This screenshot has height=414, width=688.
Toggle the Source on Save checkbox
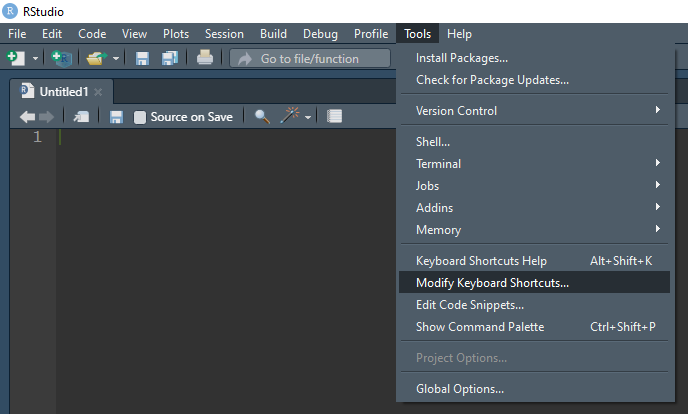[140, 117]
